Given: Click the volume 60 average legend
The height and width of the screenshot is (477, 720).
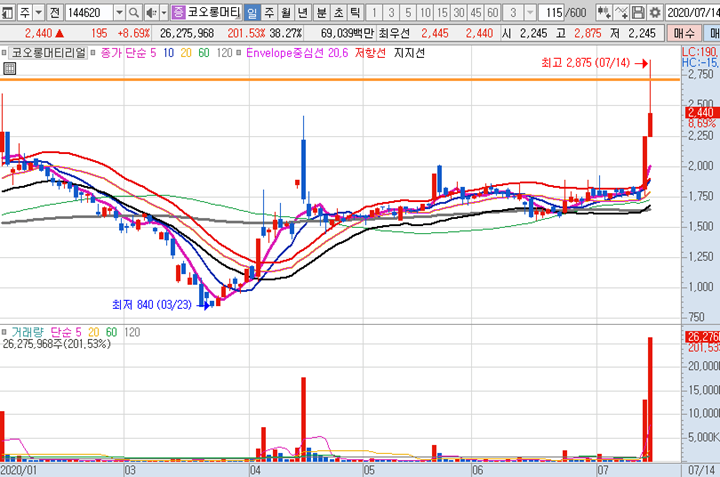Looking at the screenshot, I should (112, 331).
